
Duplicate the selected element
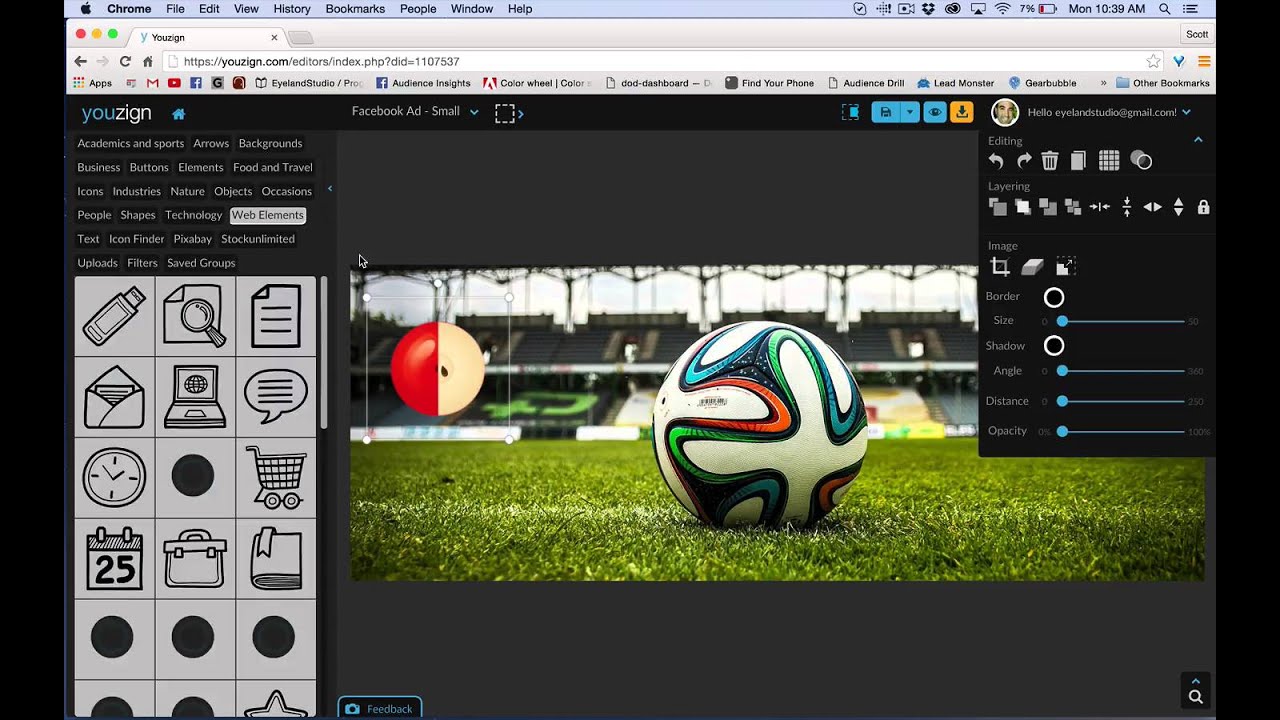point(1078,161)
